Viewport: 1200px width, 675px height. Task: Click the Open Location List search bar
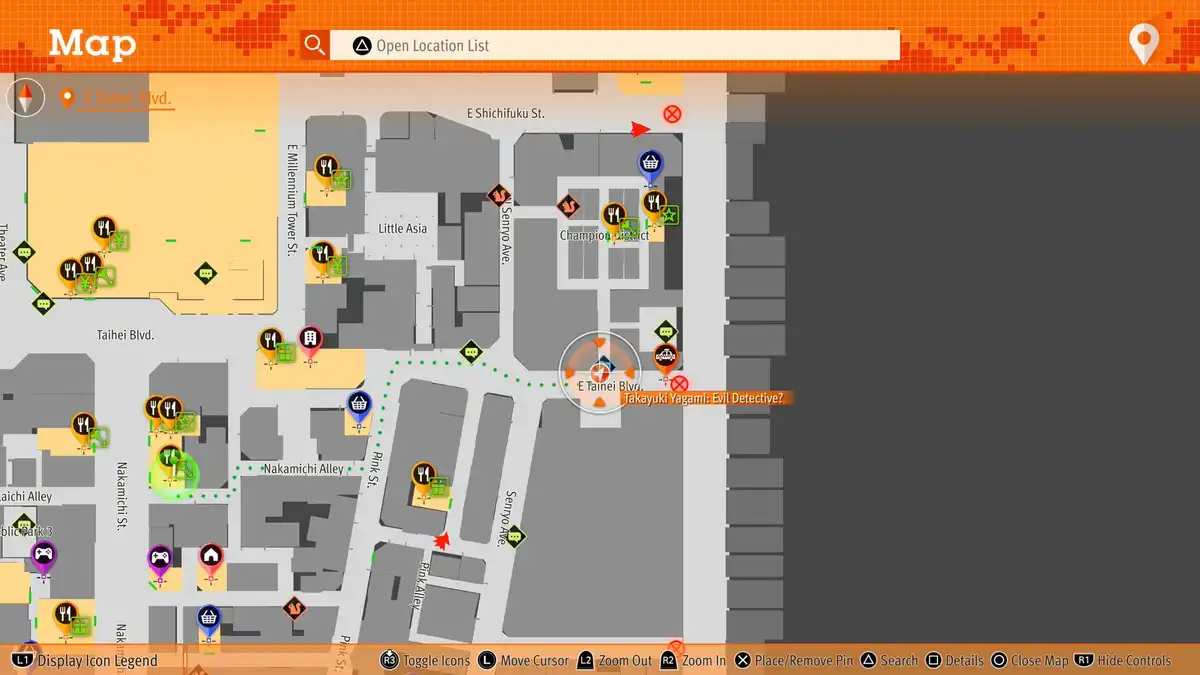click(615, 45)
